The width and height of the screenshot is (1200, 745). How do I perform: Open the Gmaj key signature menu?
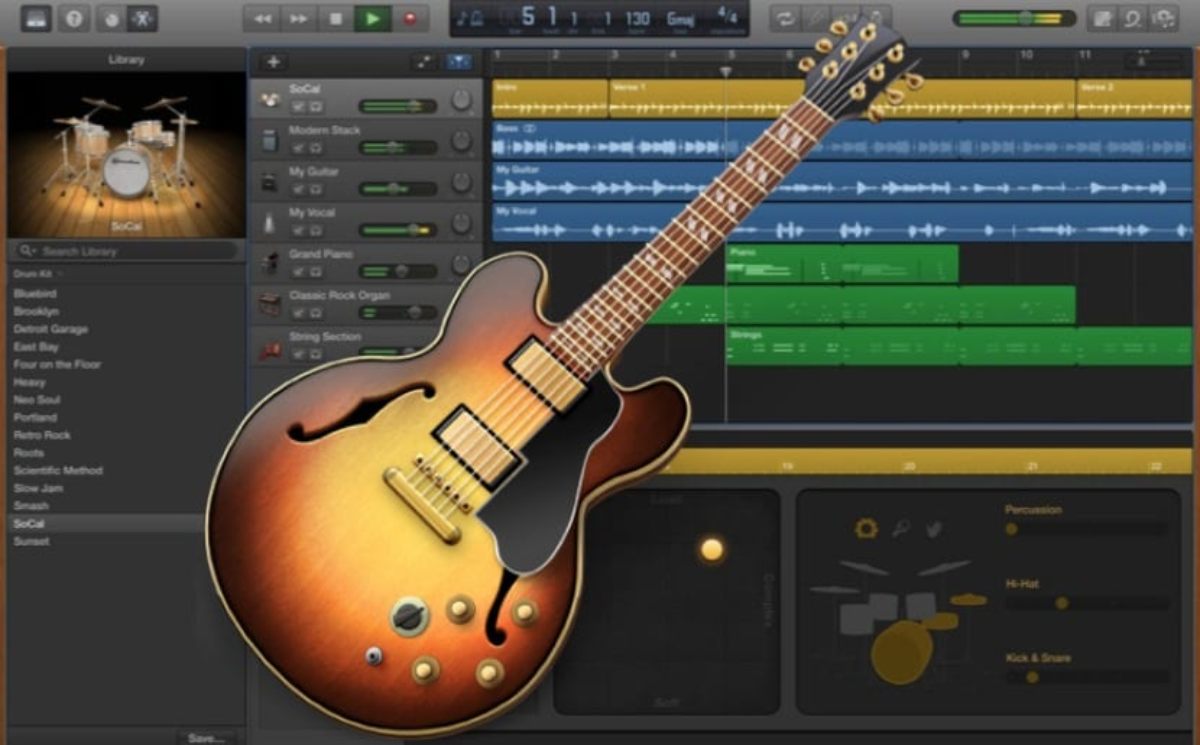(683, 18)
